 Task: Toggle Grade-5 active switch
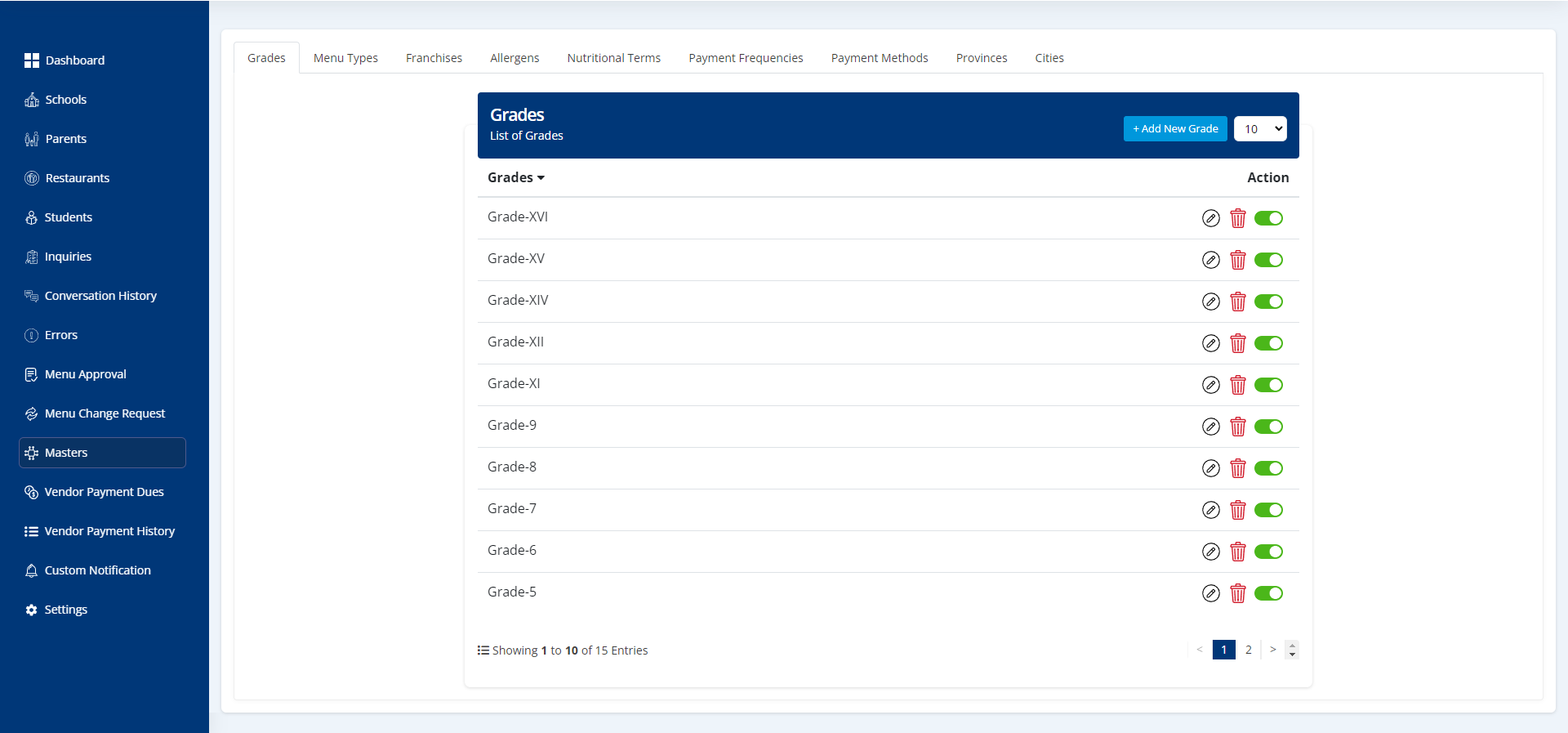pos(1268,593)
